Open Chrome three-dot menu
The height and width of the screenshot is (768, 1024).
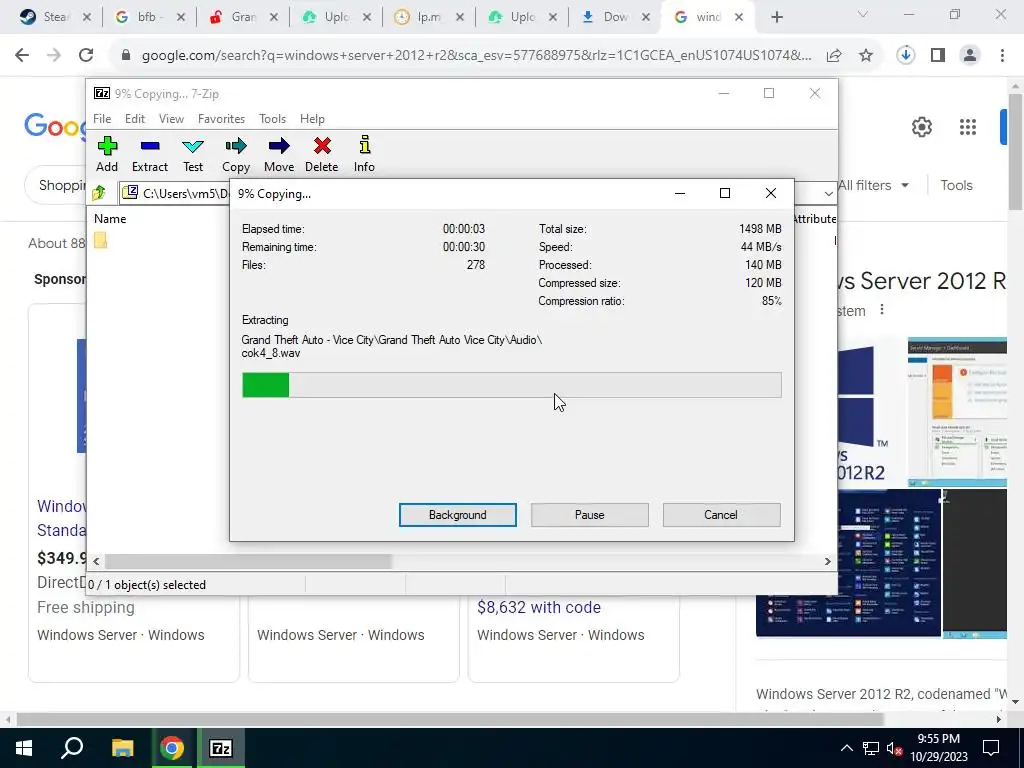click(x=1002, y=56)
